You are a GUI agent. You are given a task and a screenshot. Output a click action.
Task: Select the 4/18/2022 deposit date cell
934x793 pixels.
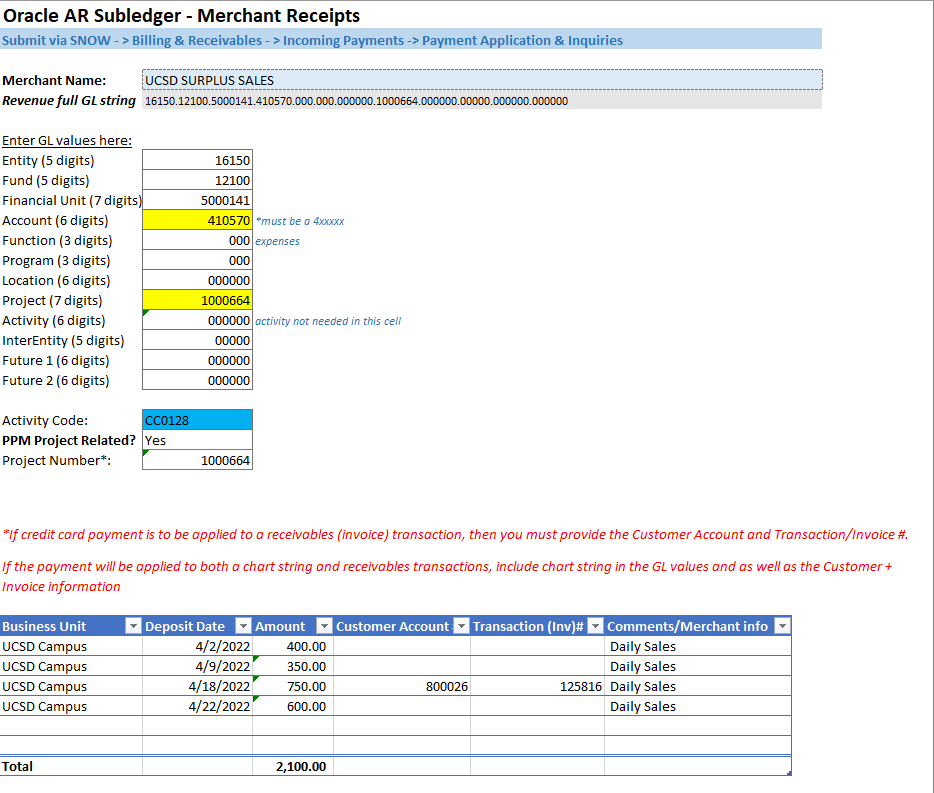pos(198,686)
